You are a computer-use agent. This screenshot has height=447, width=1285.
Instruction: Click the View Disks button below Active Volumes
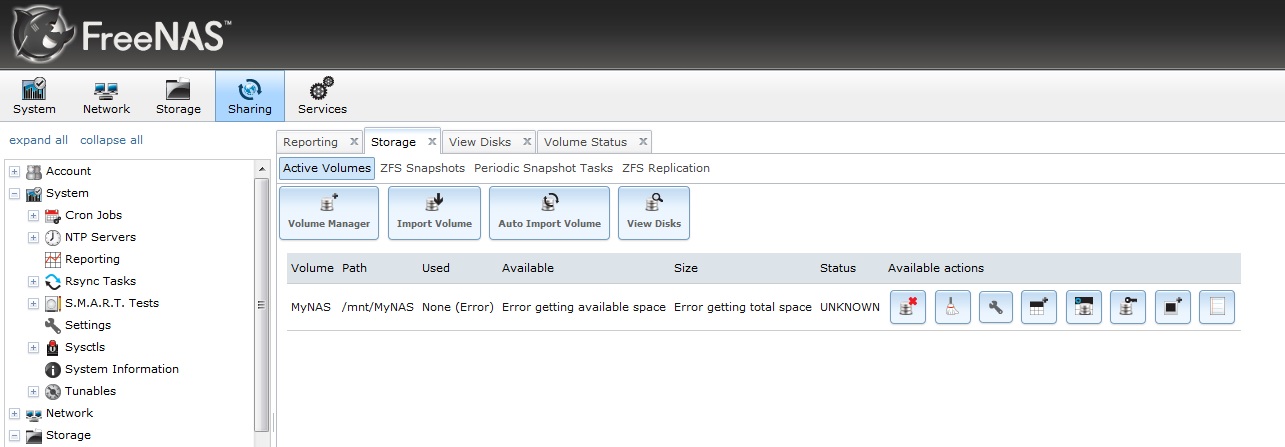654,213
